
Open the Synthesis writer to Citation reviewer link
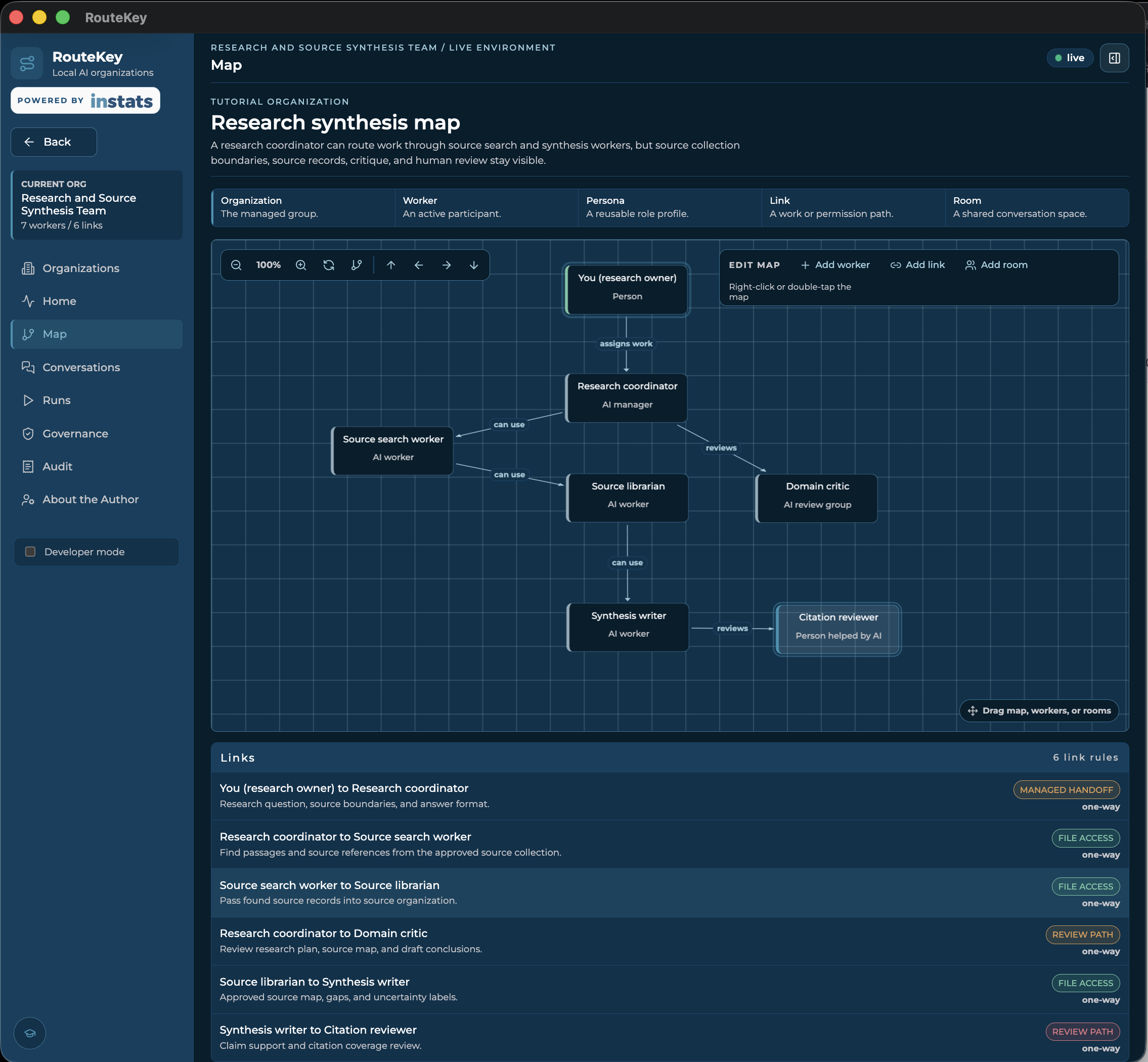pyautogui.click(x=670, y=1038)
